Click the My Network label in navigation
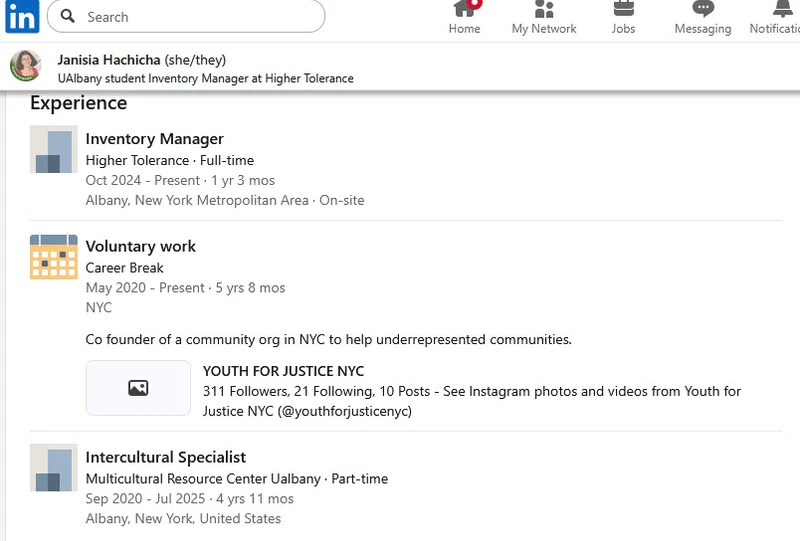800x541 pixels. coord(544,29)
